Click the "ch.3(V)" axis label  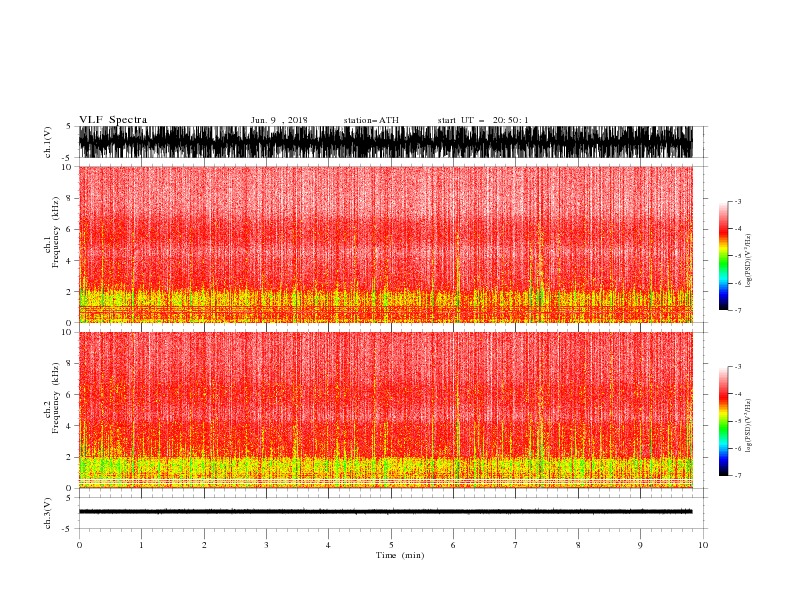pos(47,513)
